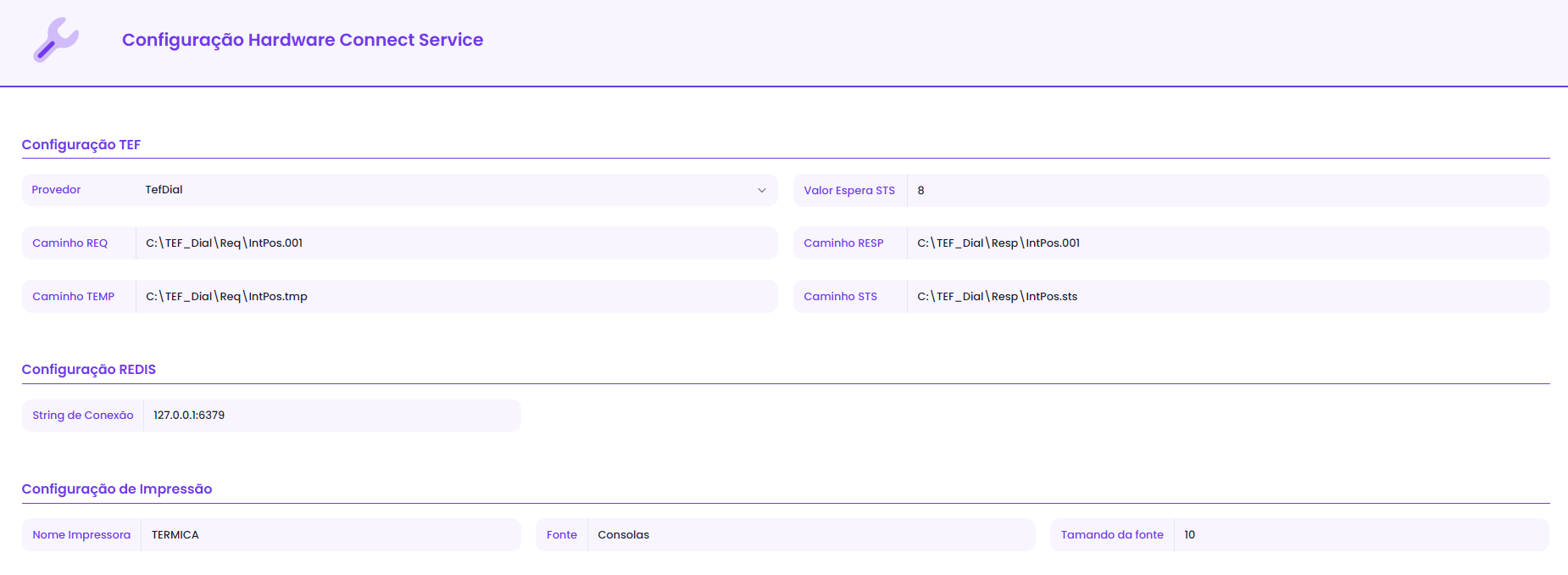This screenshot has width=1568, height=575.
Task: Click the Caminho REQ label
Action: 70,243
